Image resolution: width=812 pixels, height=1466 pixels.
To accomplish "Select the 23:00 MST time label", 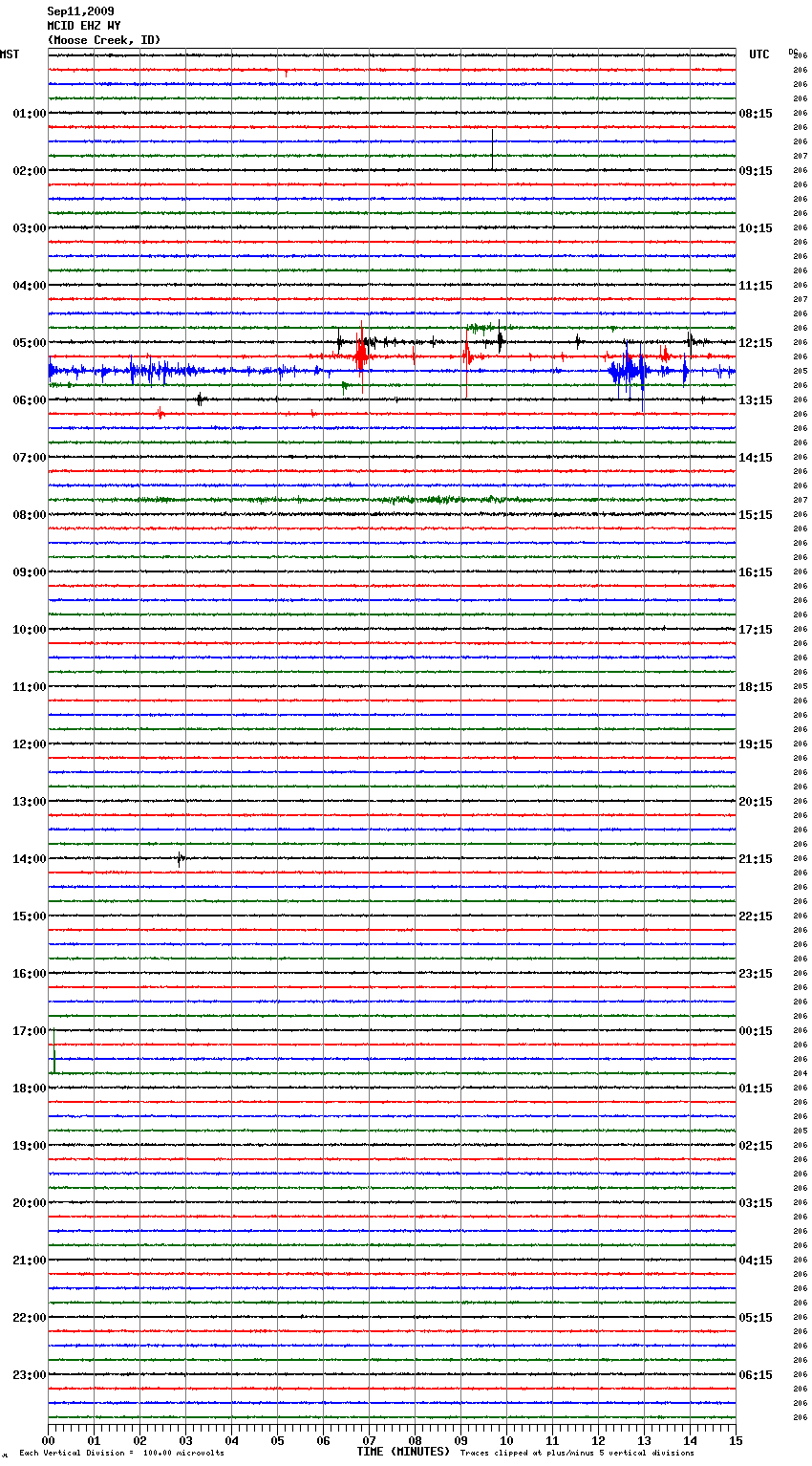I will (x=30, y=1375).
